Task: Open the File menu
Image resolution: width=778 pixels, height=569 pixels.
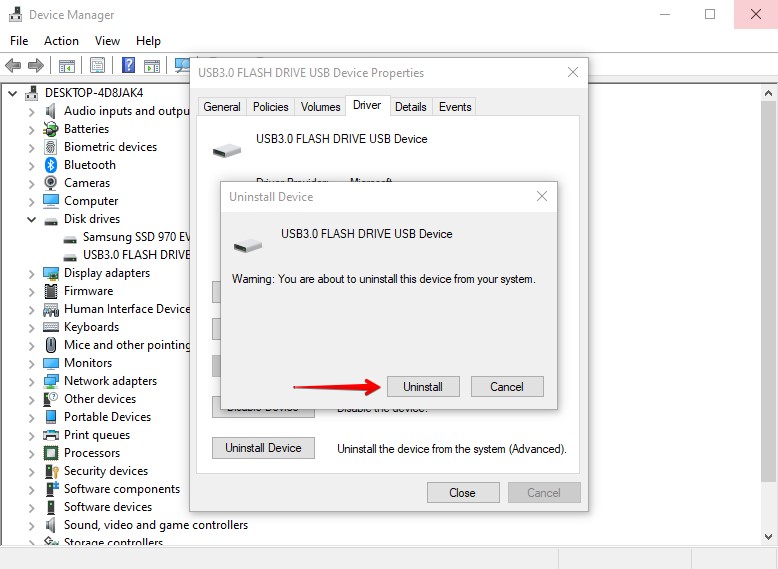Action: (x=19, y=41)
